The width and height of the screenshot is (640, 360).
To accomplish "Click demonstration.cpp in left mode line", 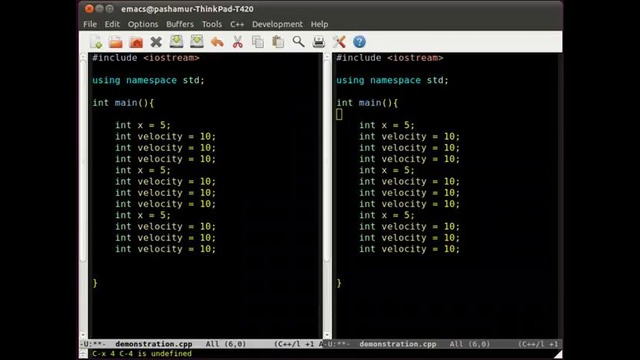I will 153,344.
